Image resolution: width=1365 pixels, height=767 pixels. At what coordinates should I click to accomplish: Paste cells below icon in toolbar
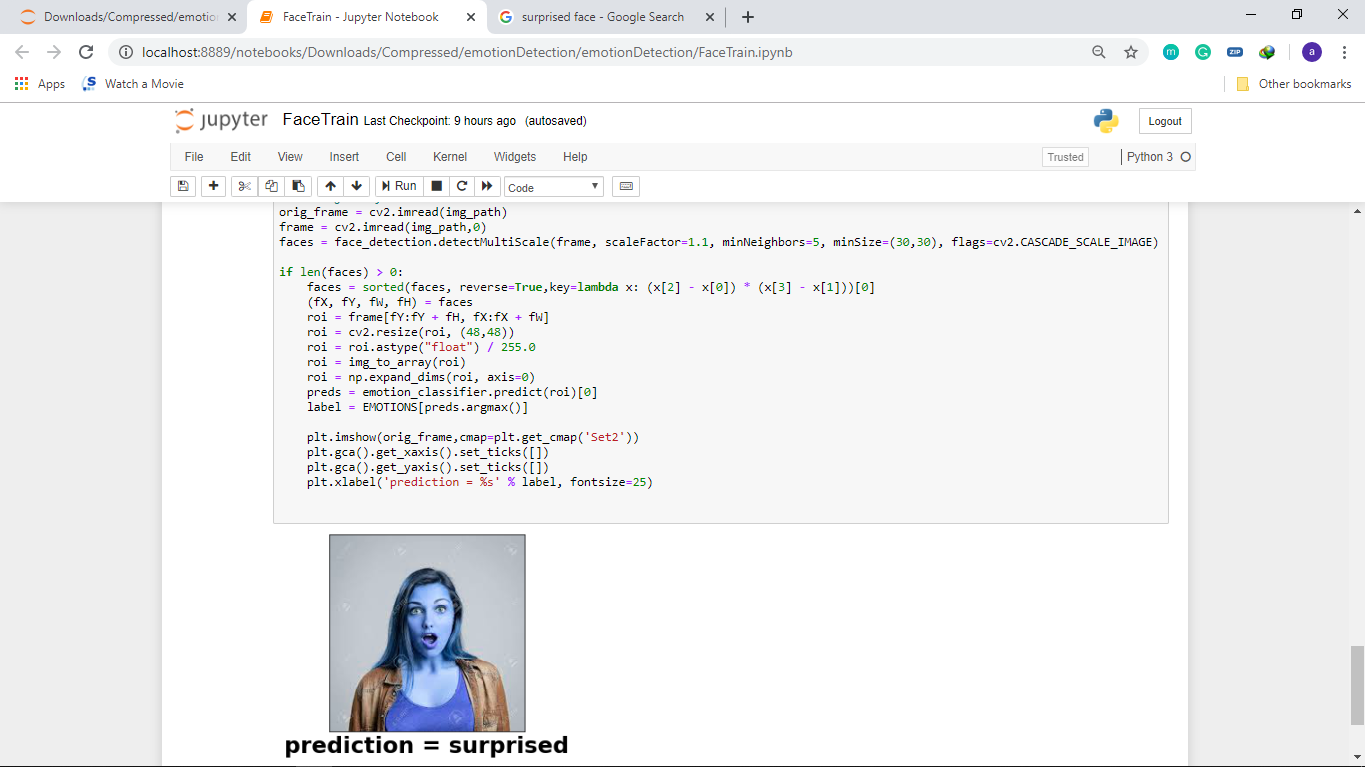point(298,186)
